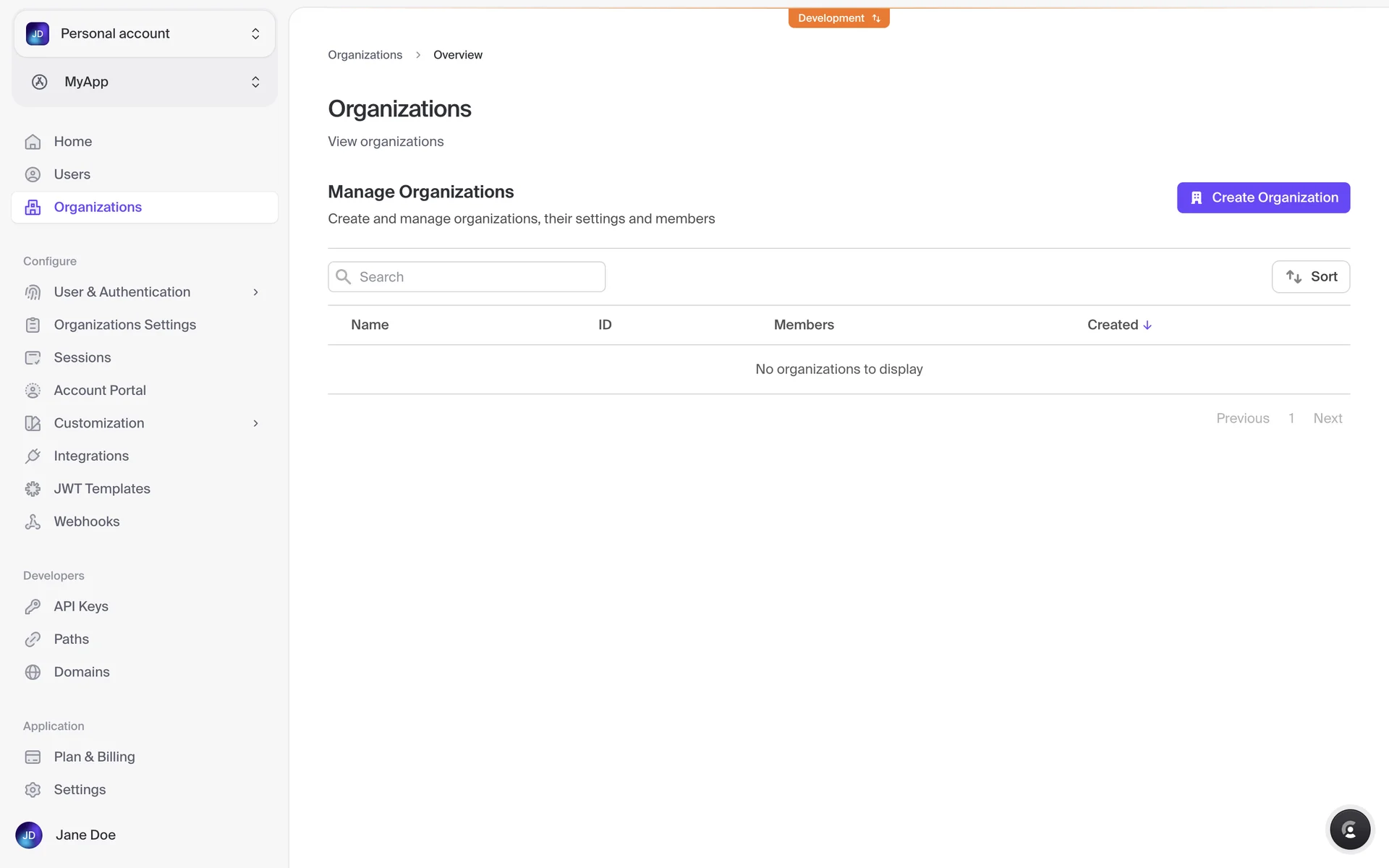The width and height of the screenshot is (1389, 868).
Task: Click the Domains globe icon
Action: pos(33,672)
